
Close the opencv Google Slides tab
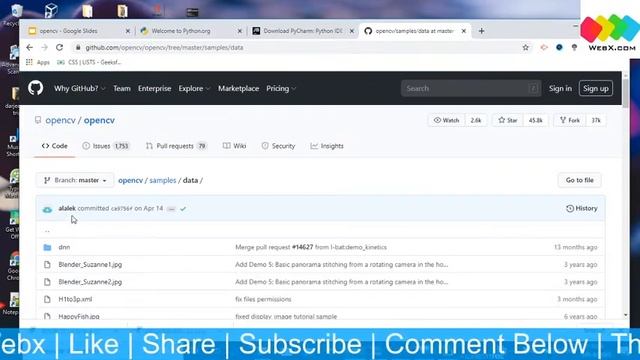pyautogui.click(x=128, y=31)
